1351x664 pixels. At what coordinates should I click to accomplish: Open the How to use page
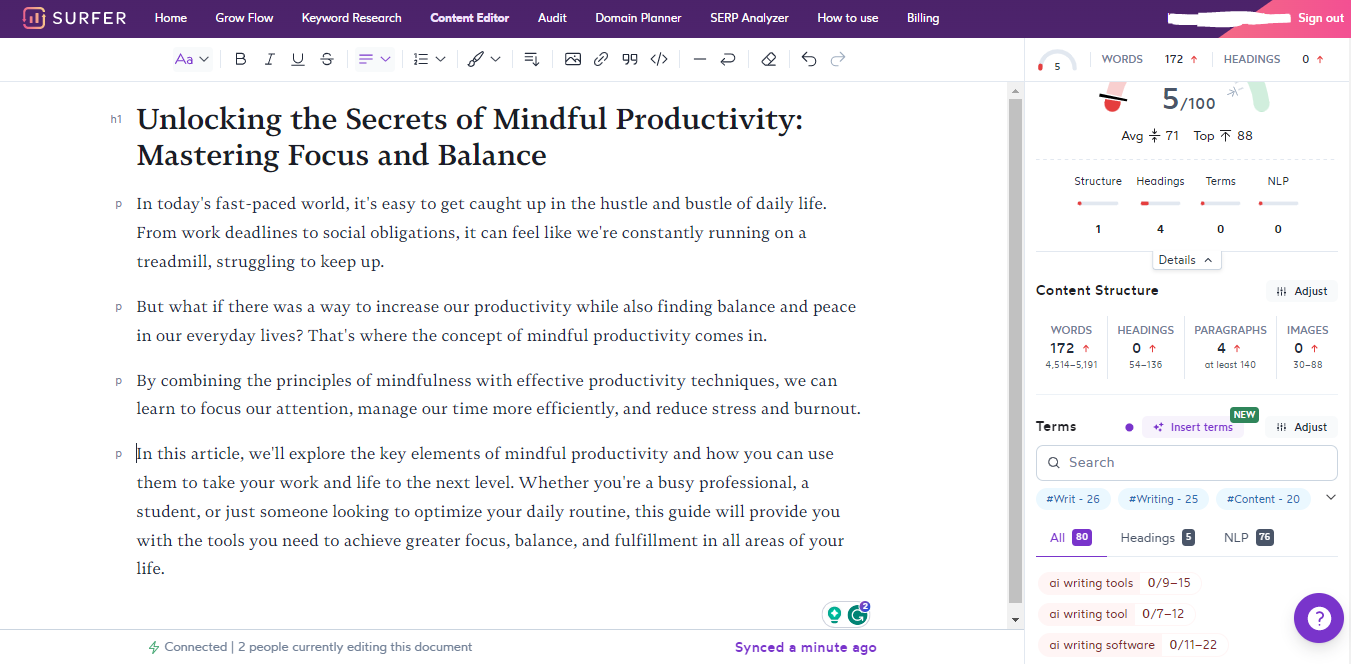click(848, 18)
